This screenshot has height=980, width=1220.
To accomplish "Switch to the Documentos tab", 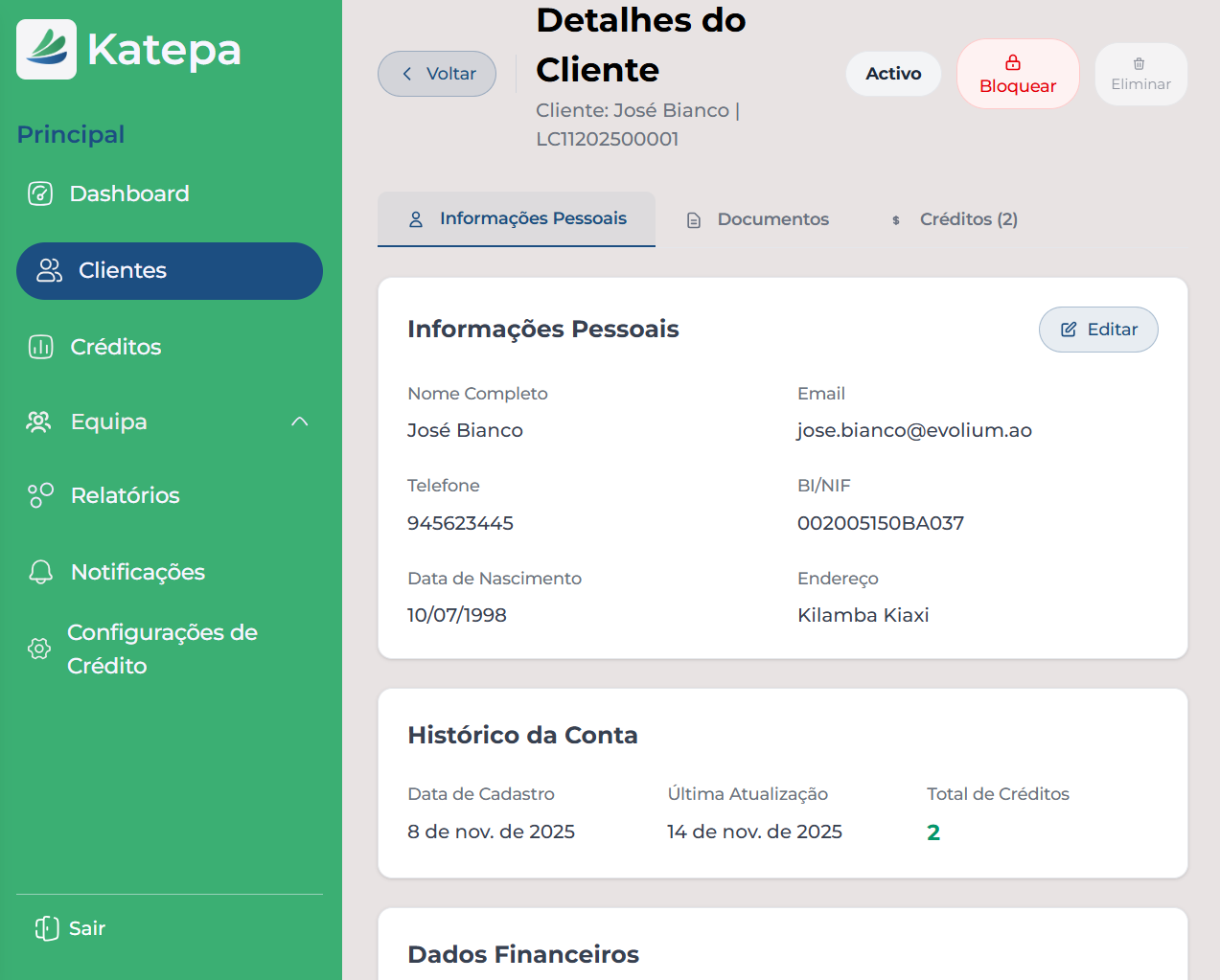I will click(x=757, y=219).
